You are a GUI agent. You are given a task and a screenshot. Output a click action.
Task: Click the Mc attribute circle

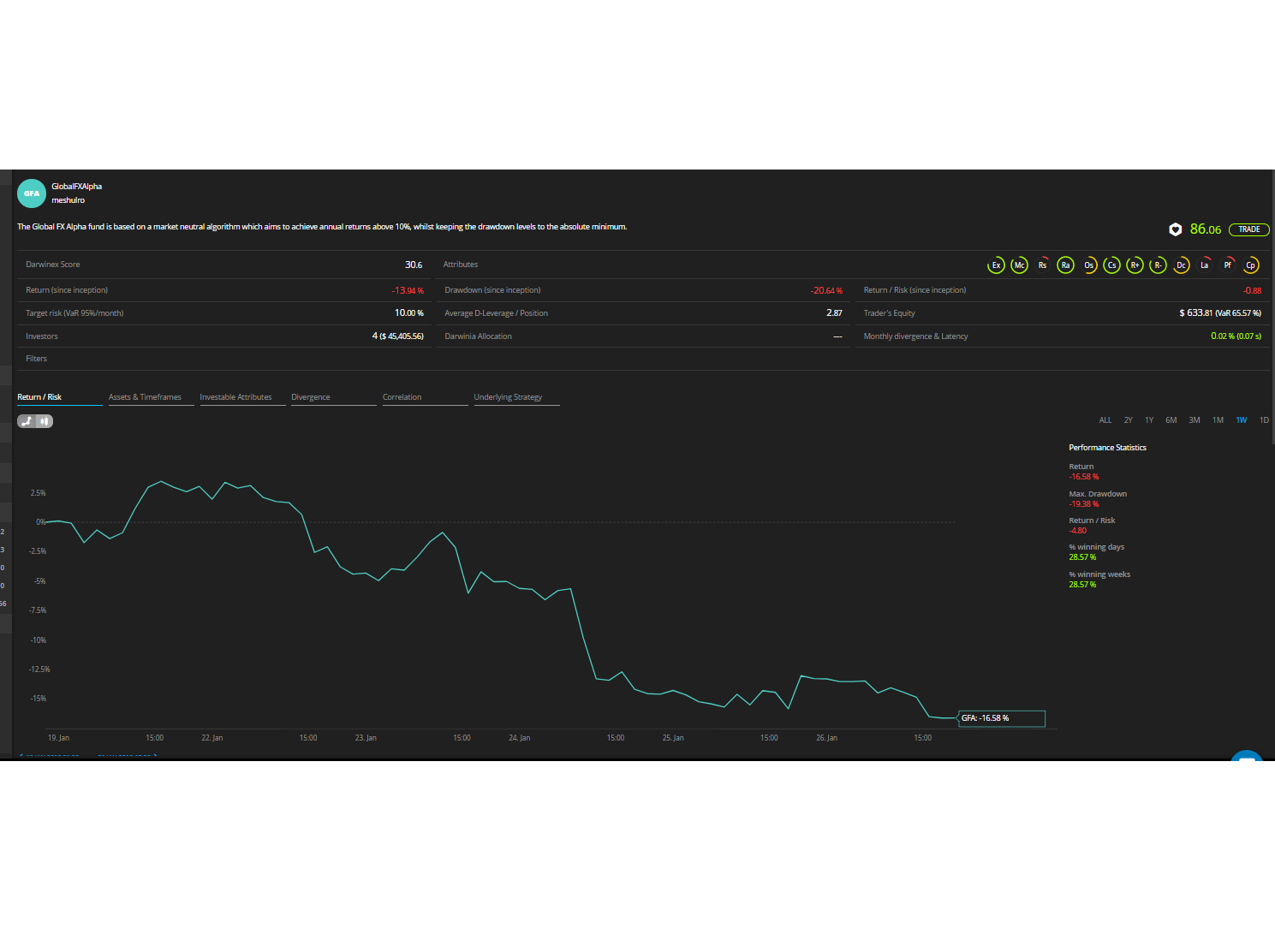[x=1019, y=265]
